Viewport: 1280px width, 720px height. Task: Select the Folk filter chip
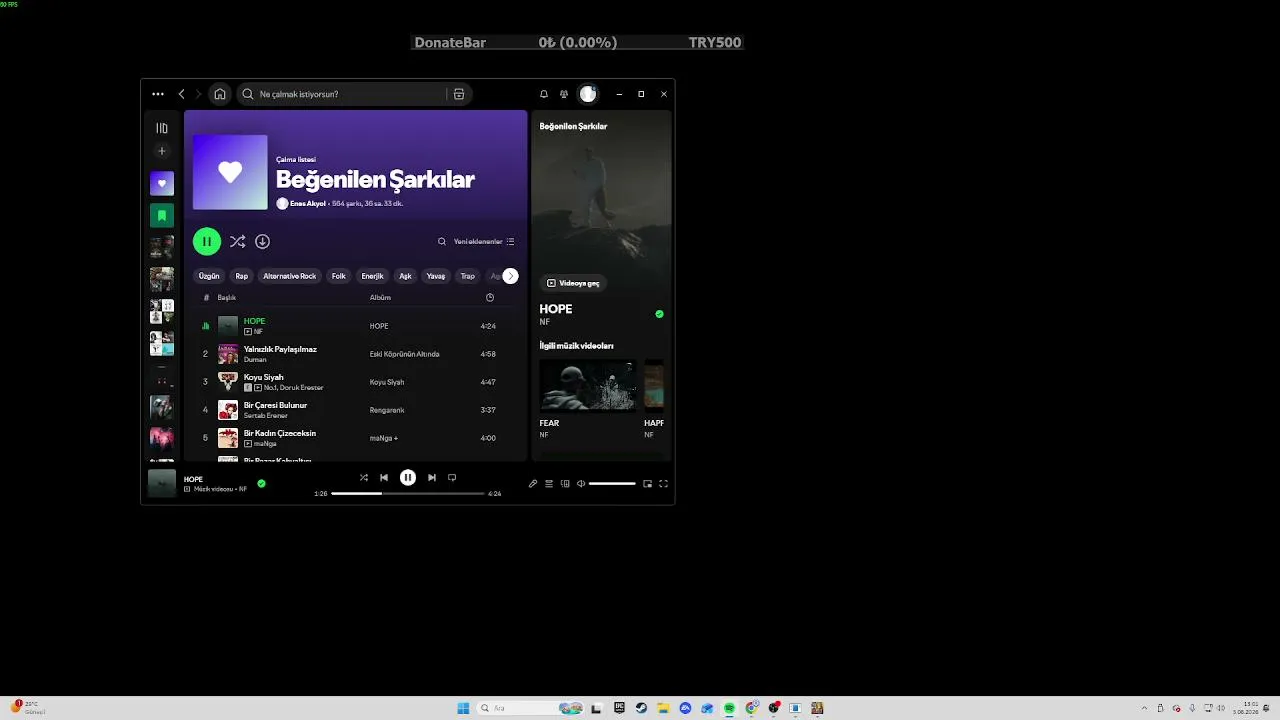pyautogui.click(x=339, y=276)
